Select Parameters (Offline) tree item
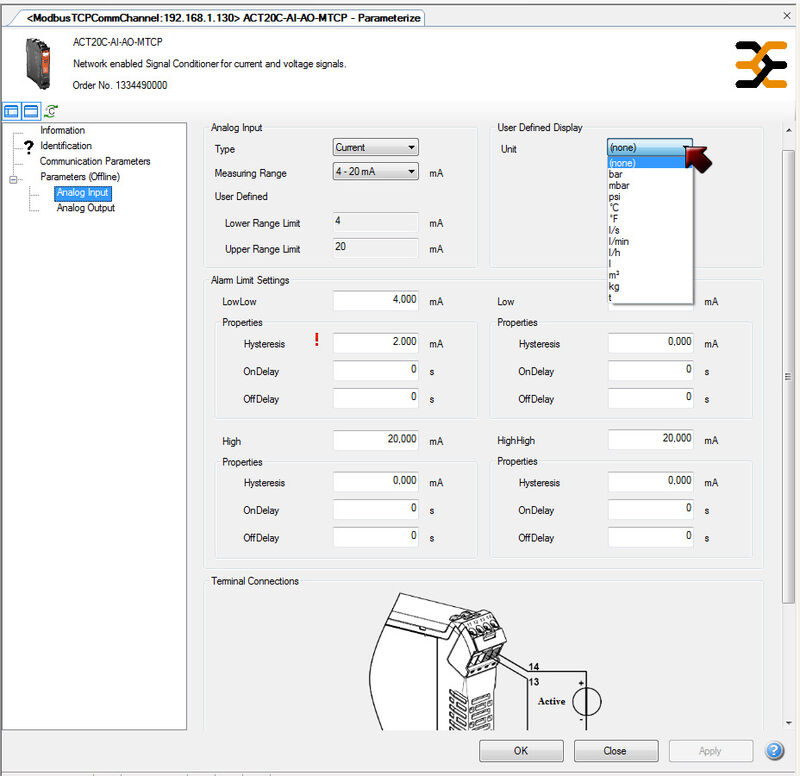This screenshot has width=800, height=776. pos(80,177)
